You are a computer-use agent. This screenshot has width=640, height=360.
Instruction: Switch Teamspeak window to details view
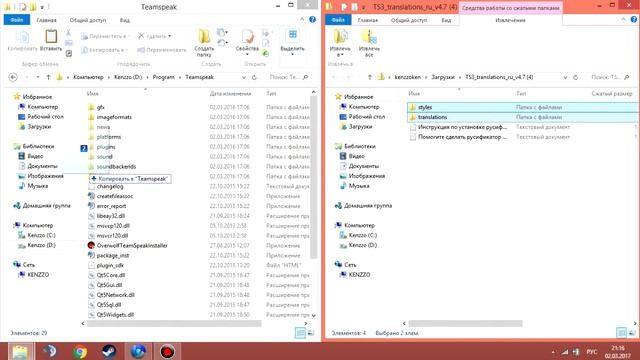(x=300, y=333)
